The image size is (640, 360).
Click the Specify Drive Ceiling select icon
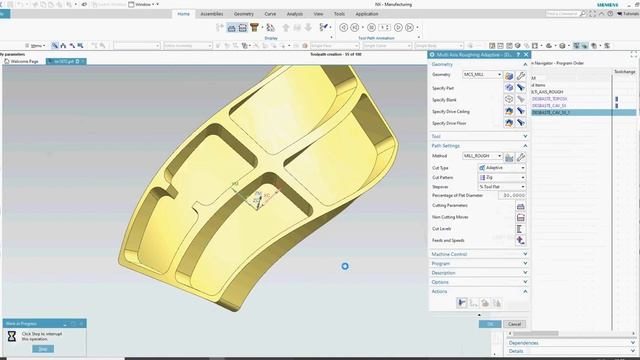(509, 111)
